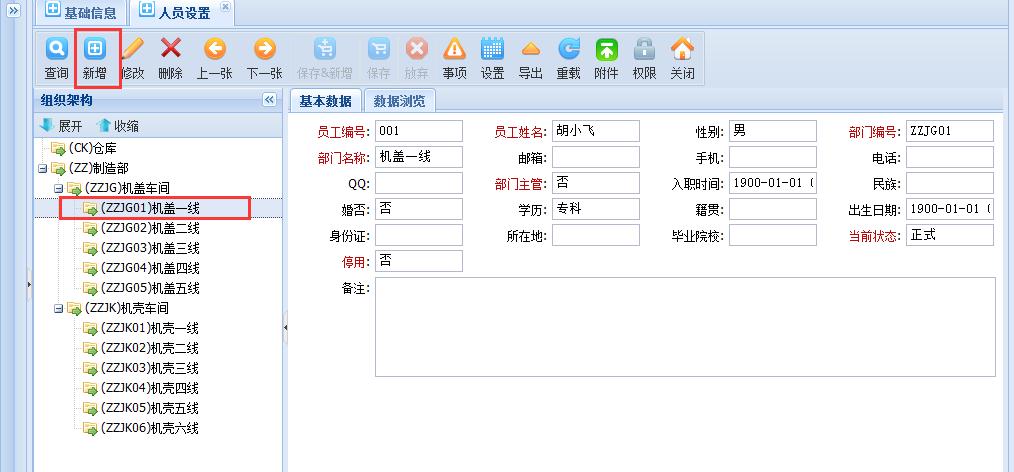Select (ZZJK01)机壳一线 in tree
Screen dimensions: 1014x472
[149, 328]
